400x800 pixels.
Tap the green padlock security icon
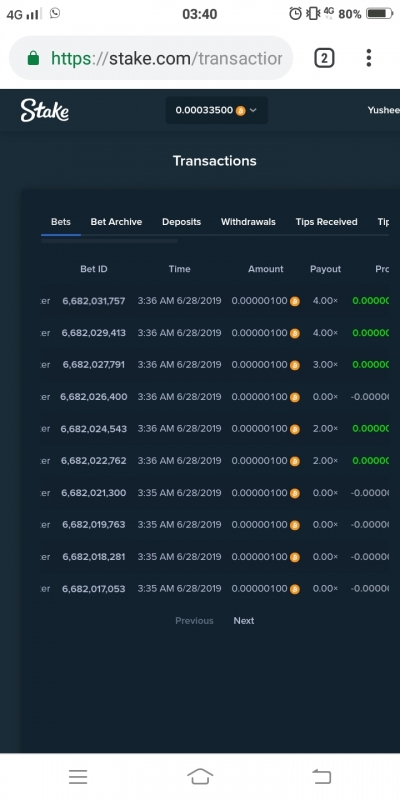(33, 58)
